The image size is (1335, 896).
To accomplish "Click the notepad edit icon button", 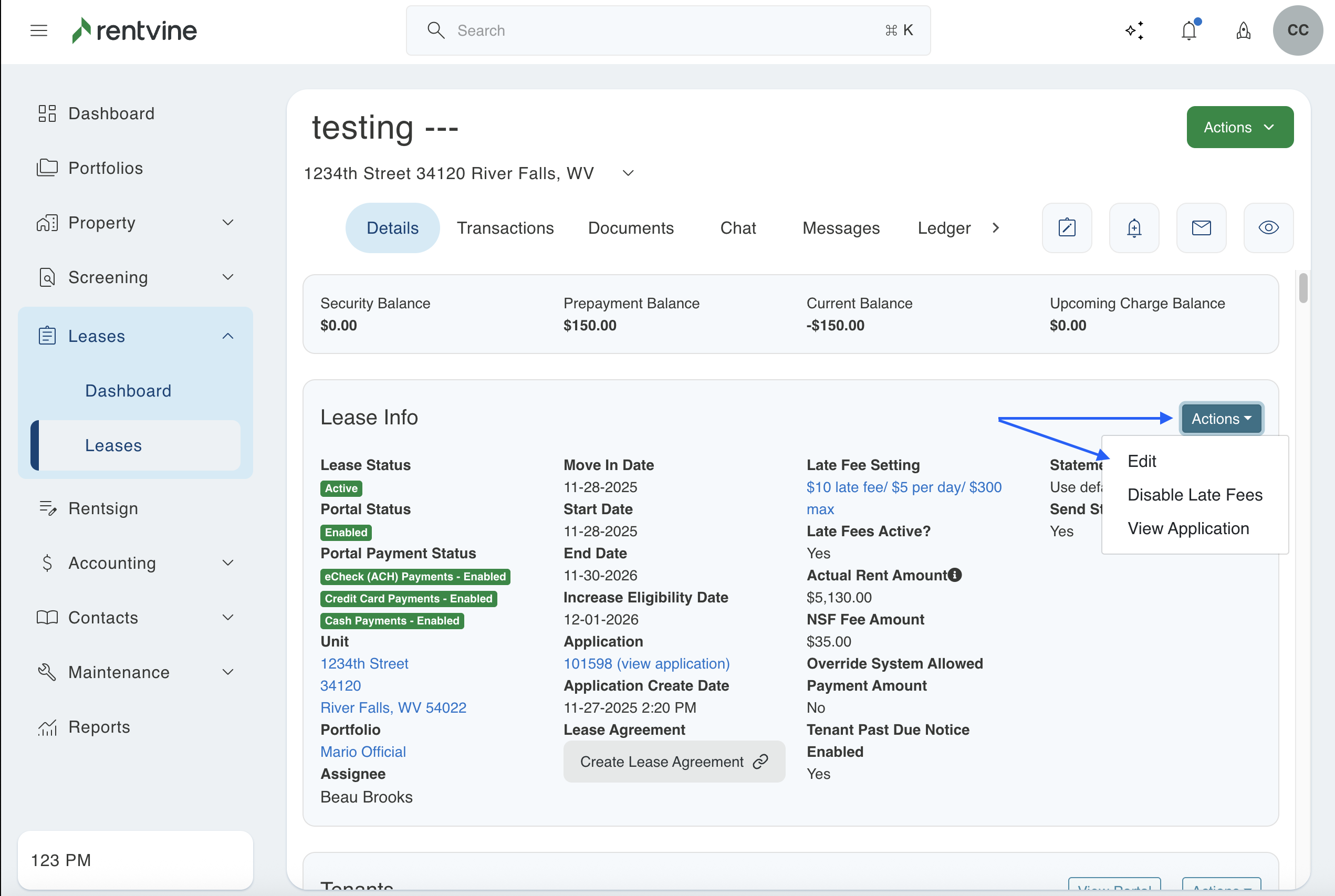I will point(1067,228).
